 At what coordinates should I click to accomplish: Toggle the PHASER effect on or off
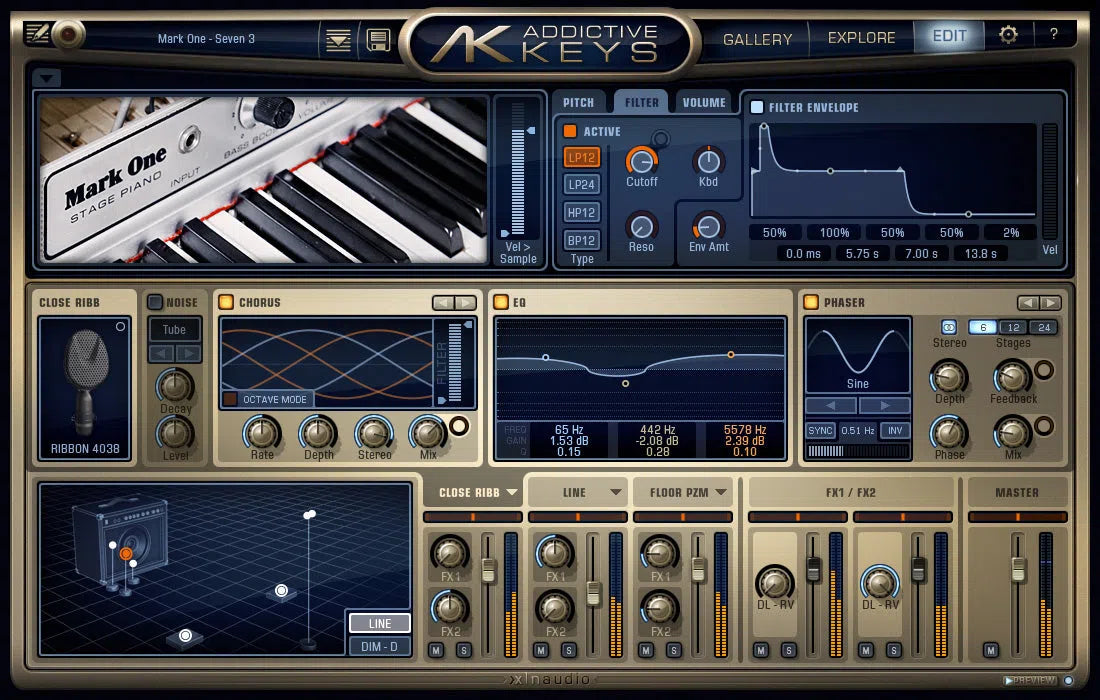point(811,302)
